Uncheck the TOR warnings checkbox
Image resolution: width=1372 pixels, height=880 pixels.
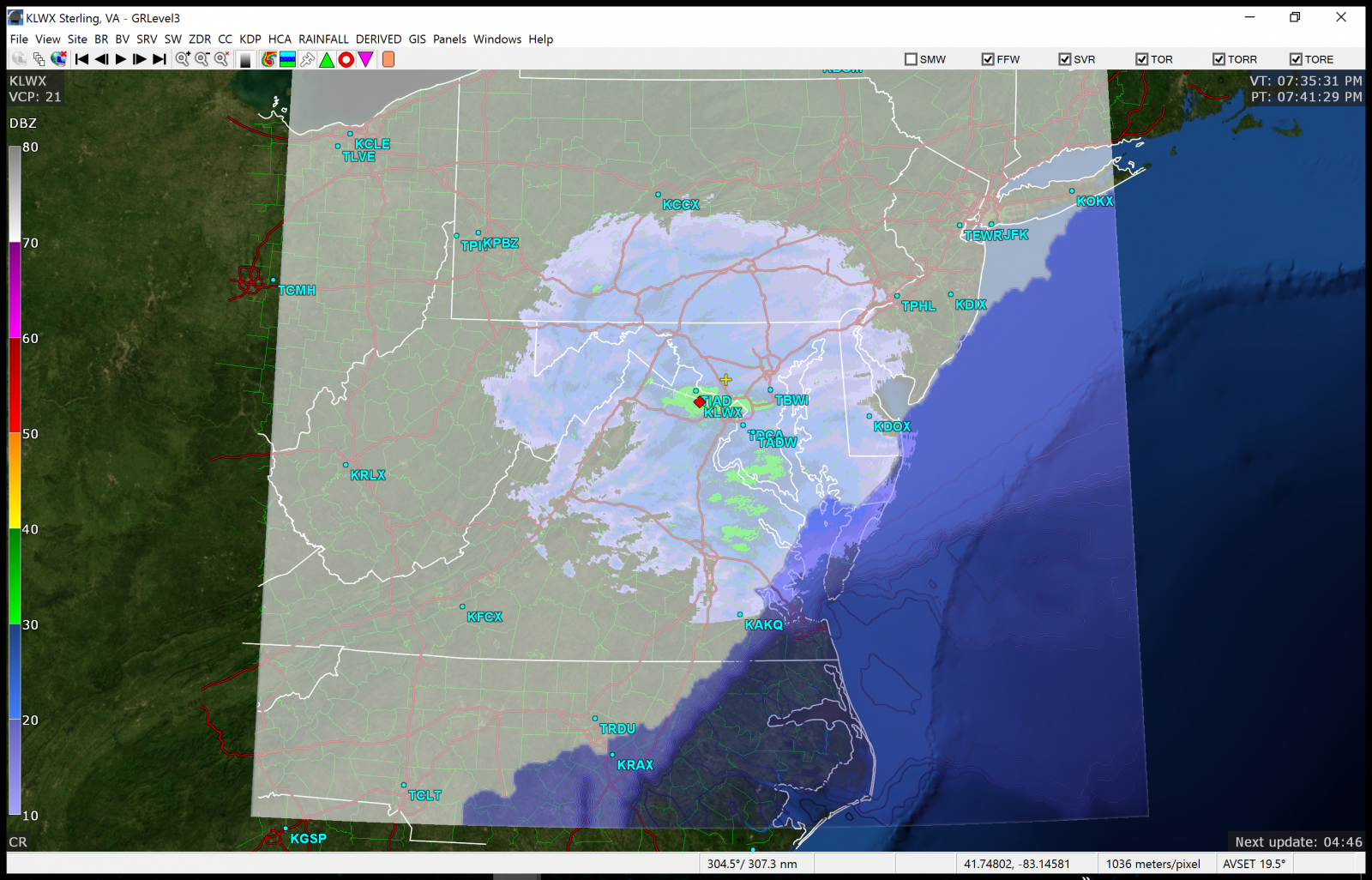(1142, 59)
